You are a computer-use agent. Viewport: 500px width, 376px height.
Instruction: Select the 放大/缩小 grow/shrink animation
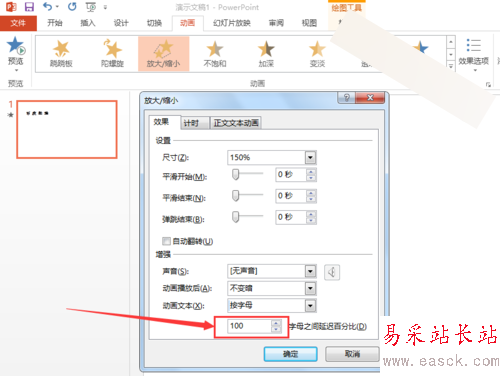164,54
